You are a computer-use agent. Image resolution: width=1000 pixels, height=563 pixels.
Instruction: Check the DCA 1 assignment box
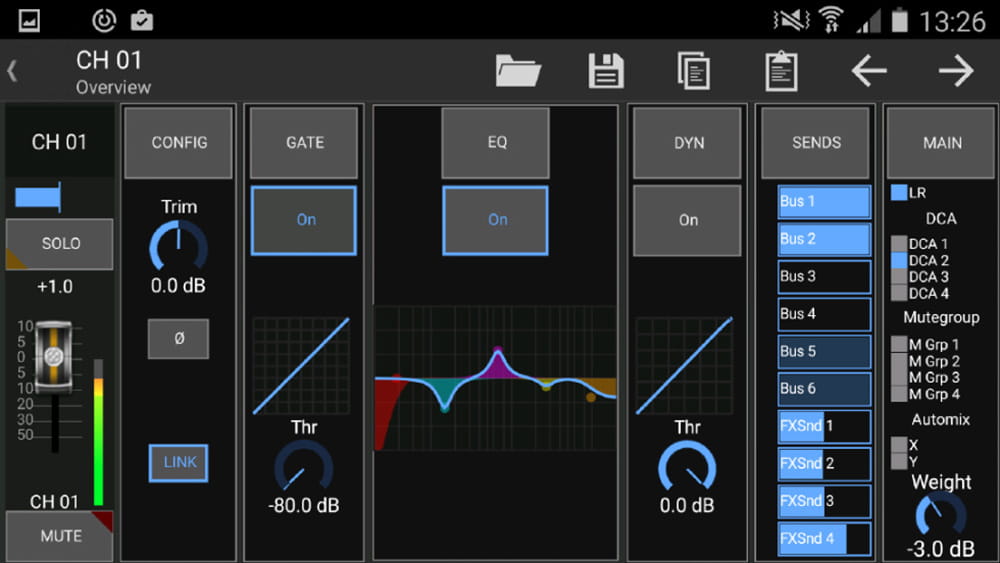899,244
